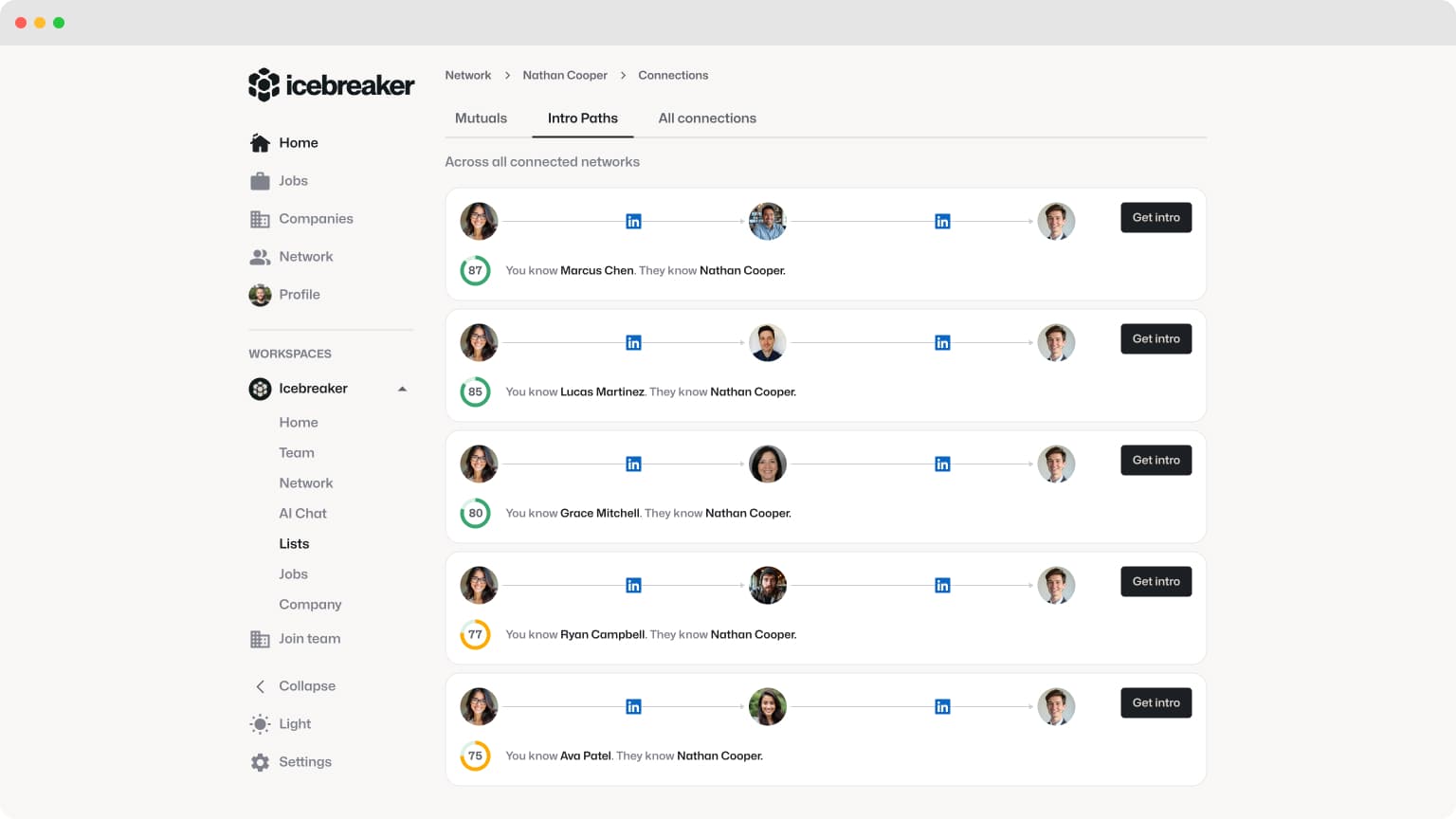
Task: Open the Profile avatar icon
Action: tap(260, 295)
